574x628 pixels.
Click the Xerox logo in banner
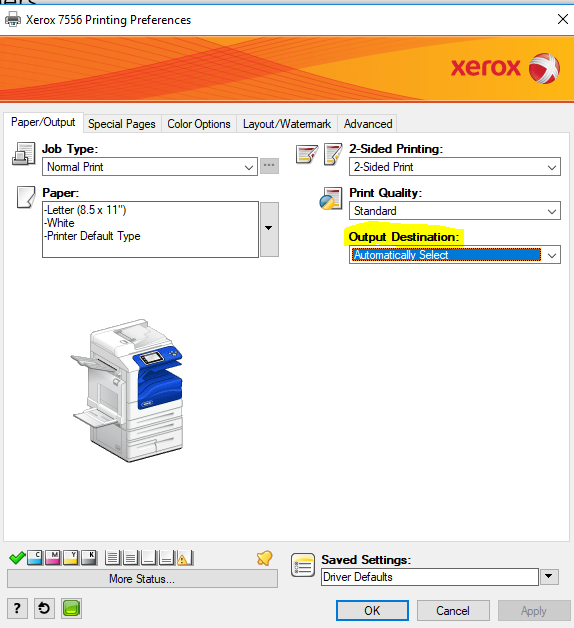(506, 68)
